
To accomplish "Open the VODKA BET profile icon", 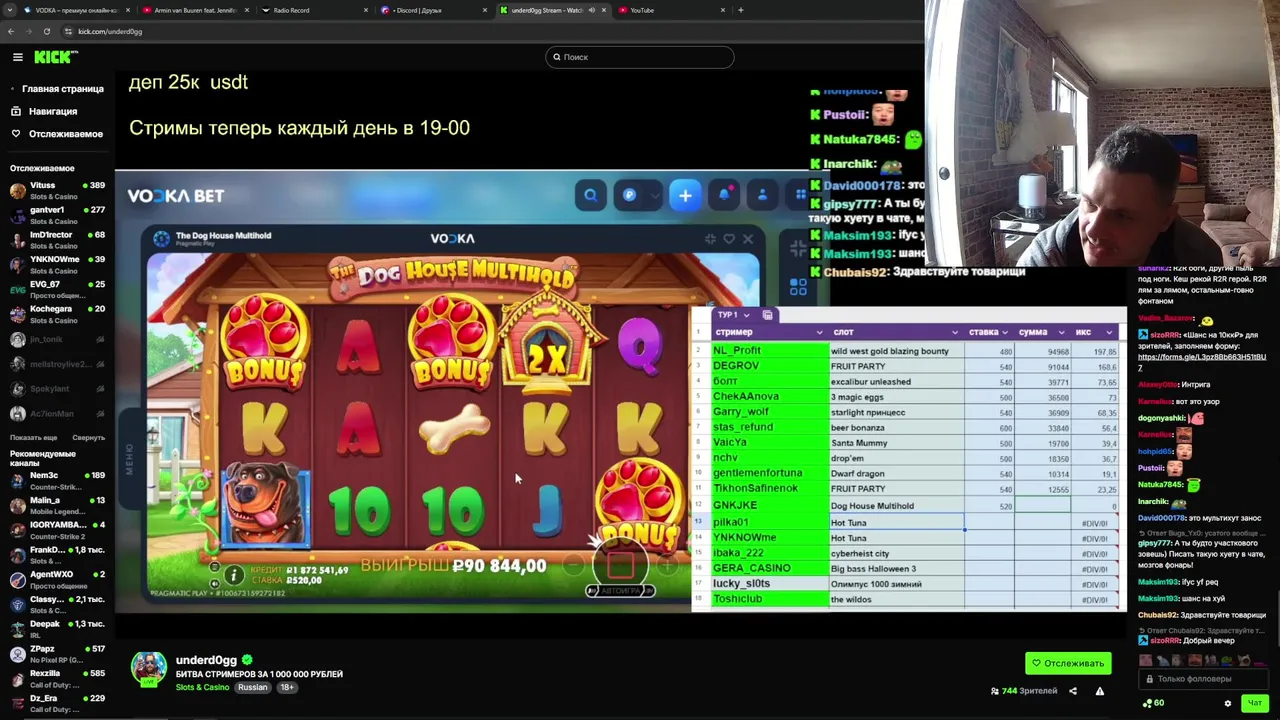I will pyautogui.click(x=762, y=196).
